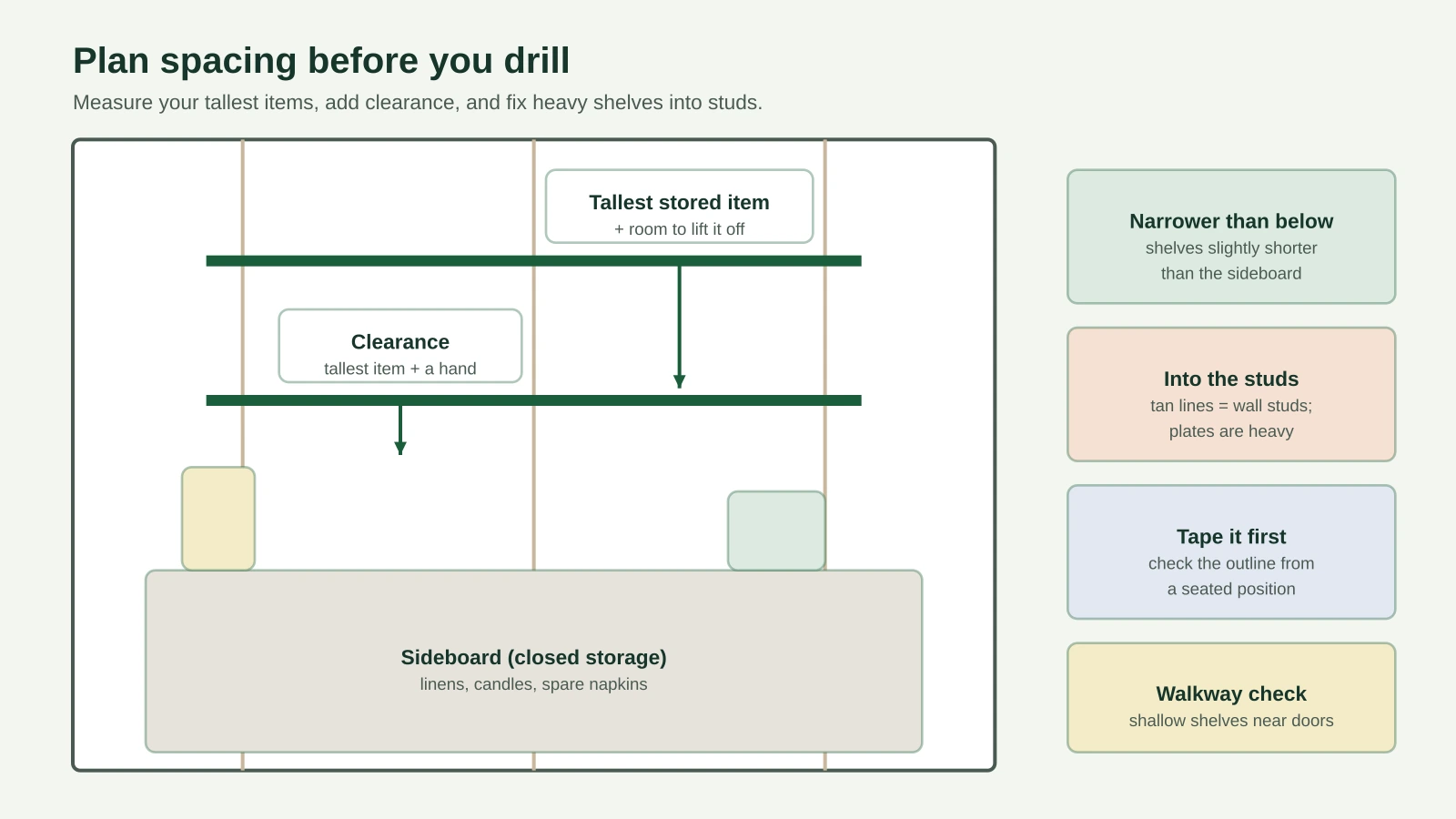Click the 'Into the studs' peach card
This screenshot has height=819, width=1456.
pos(1231,394)
